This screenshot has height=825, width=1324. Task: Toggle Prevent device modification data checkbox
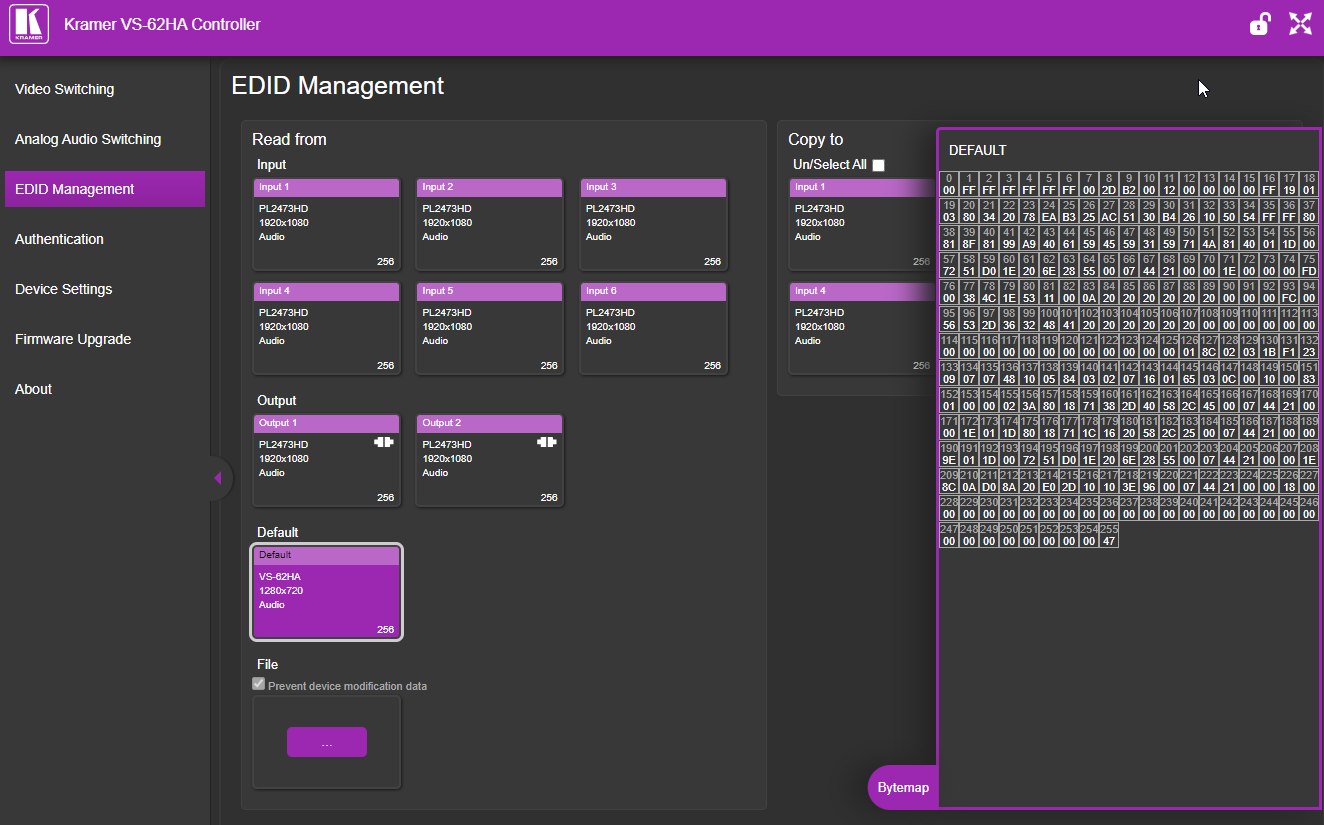click(x=259, y=684)
